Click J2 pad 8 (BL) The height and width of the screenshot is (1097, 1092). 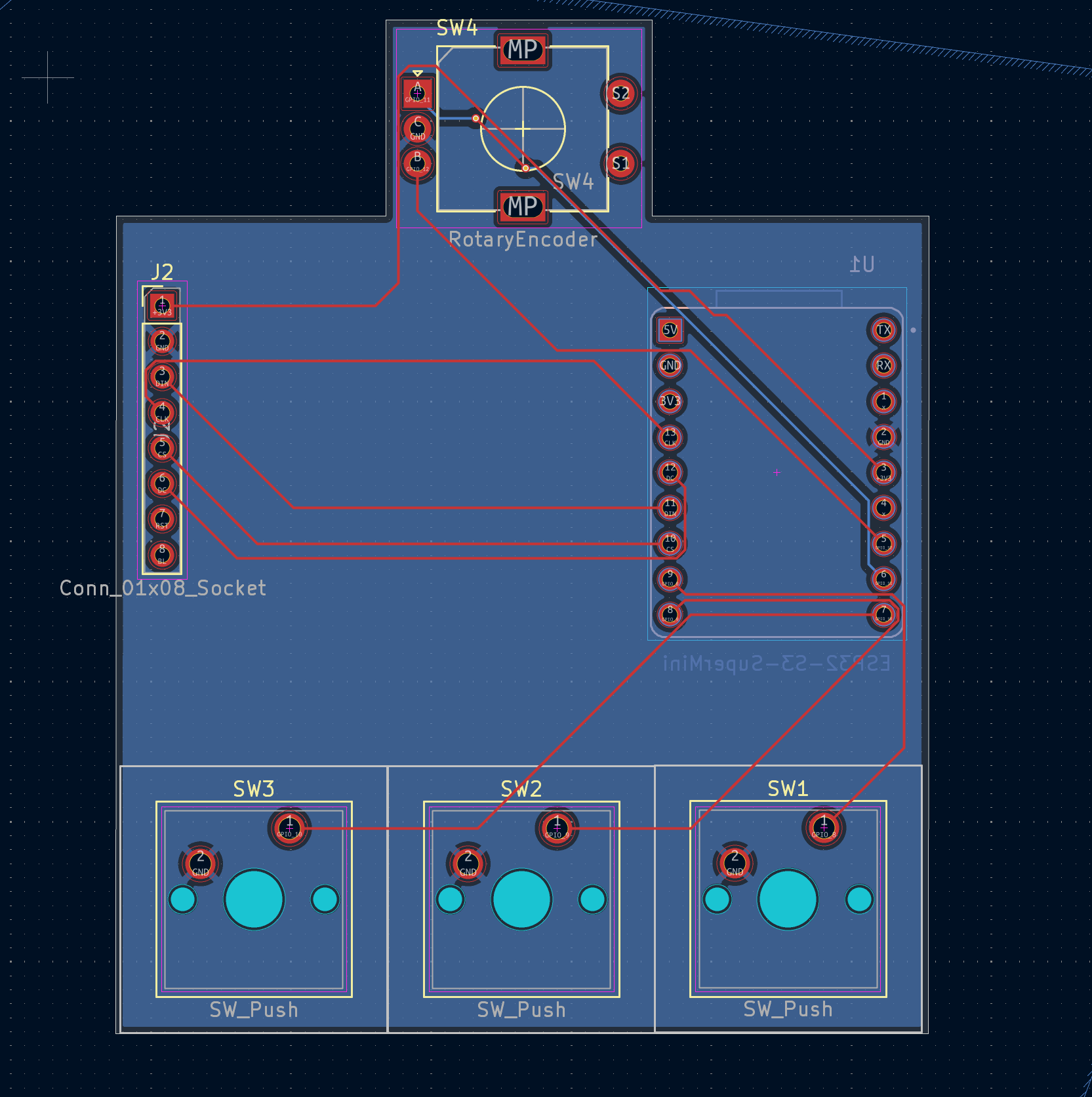pyautogui.click(x=162, y=554)
